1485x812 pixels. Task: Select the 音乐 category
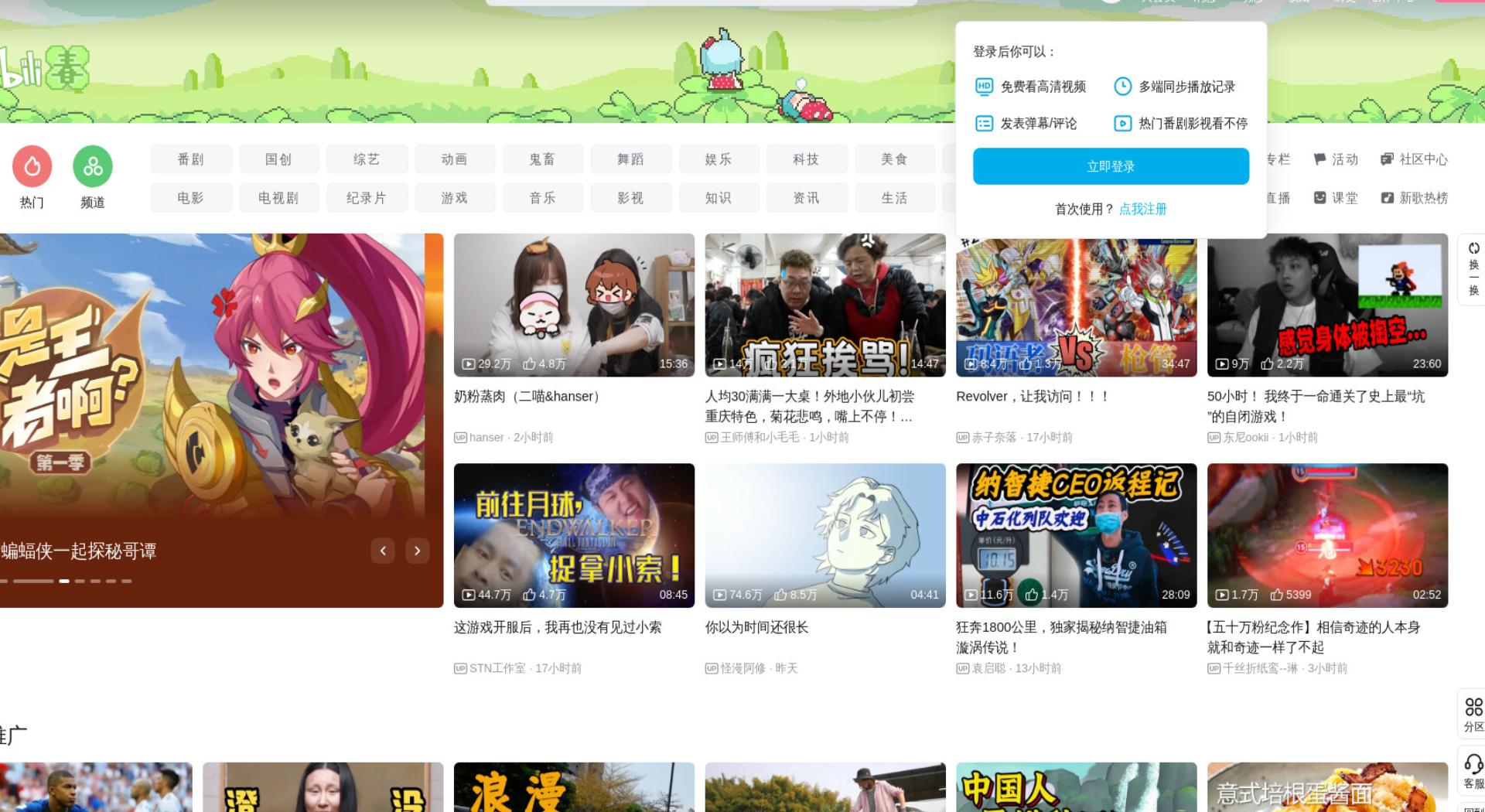pos(542,198)
